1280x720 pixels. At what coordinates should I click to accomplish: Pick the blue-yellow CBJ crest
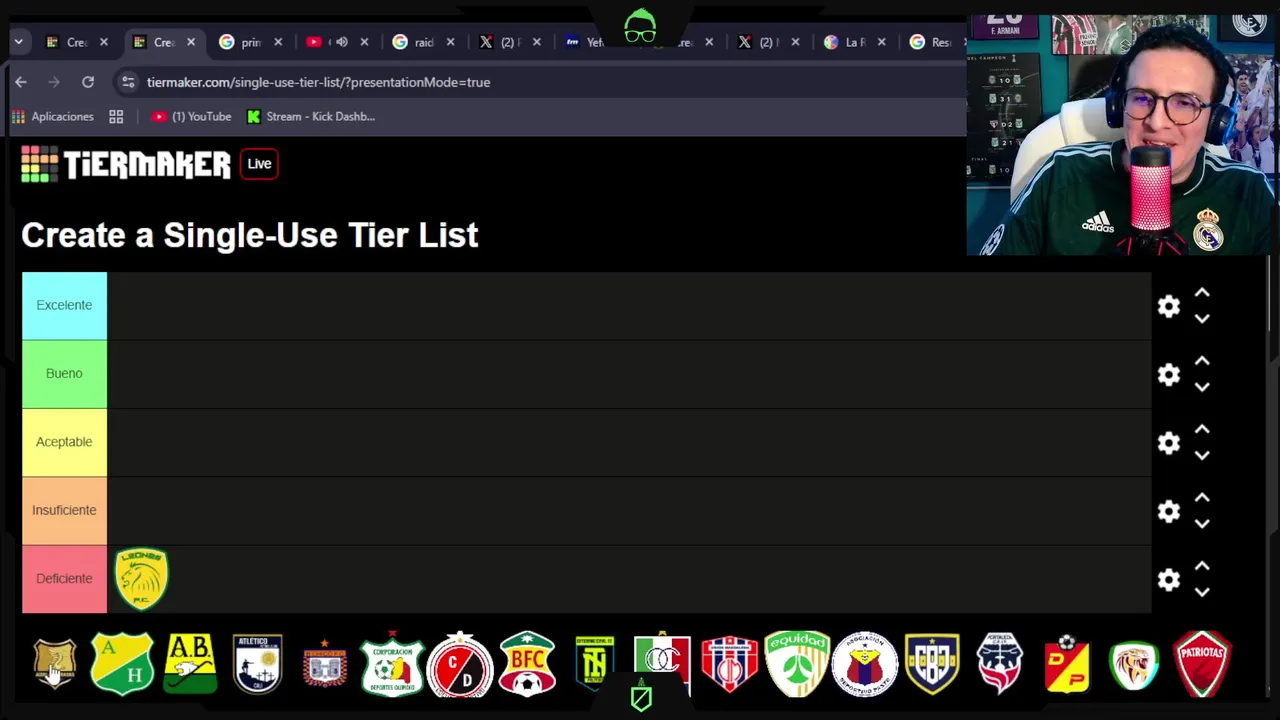(x=932, y=663)
